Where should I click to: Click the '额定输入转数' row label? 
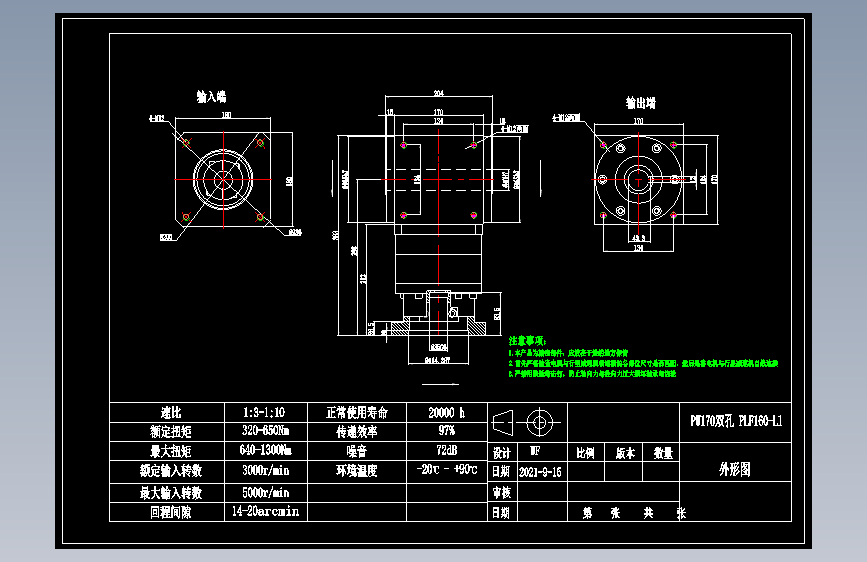tap(171, 471)
